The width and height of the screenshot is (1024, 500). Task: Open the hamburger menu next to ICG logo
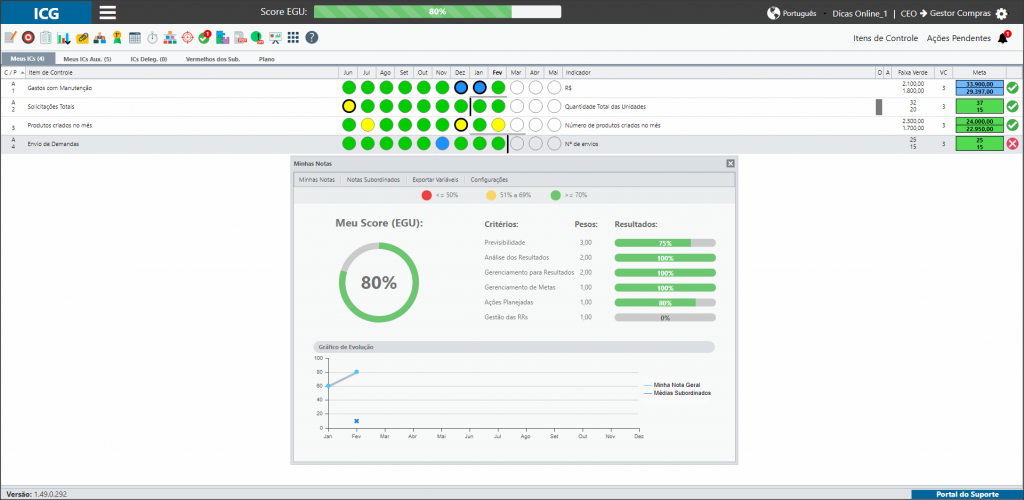108,12
